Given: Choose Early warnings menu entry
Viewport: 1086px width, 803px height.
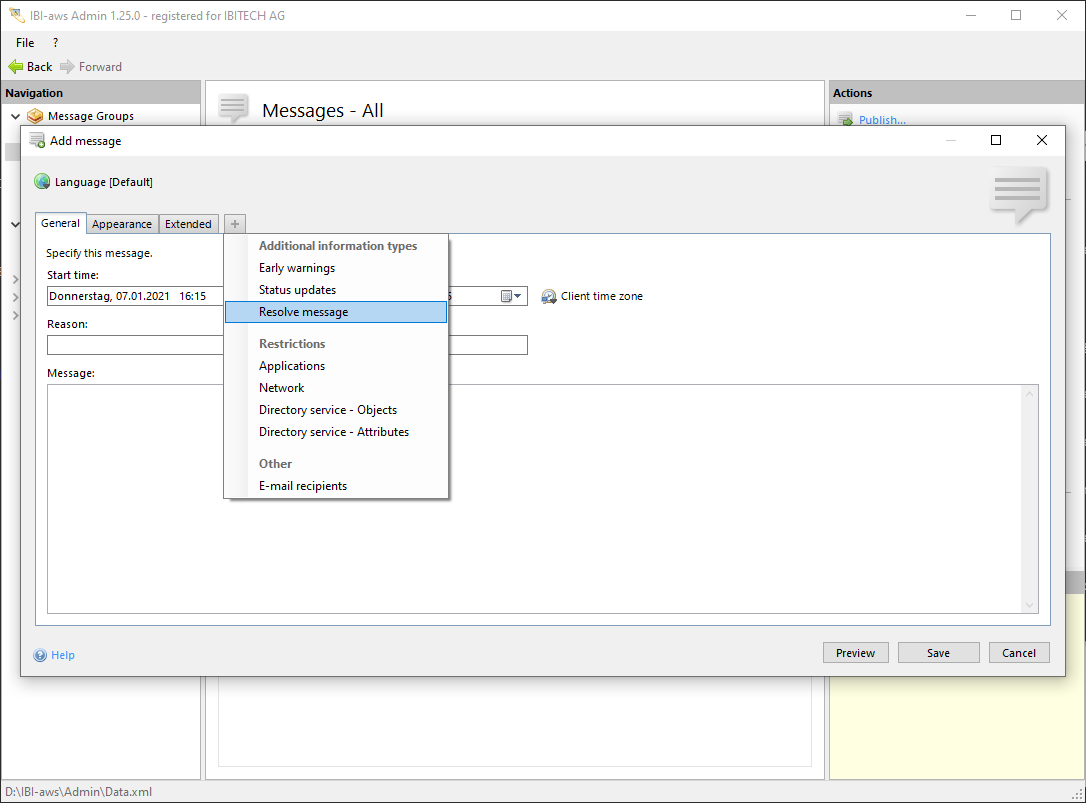Looking at the screenshot, I should (x=297, y=268).
